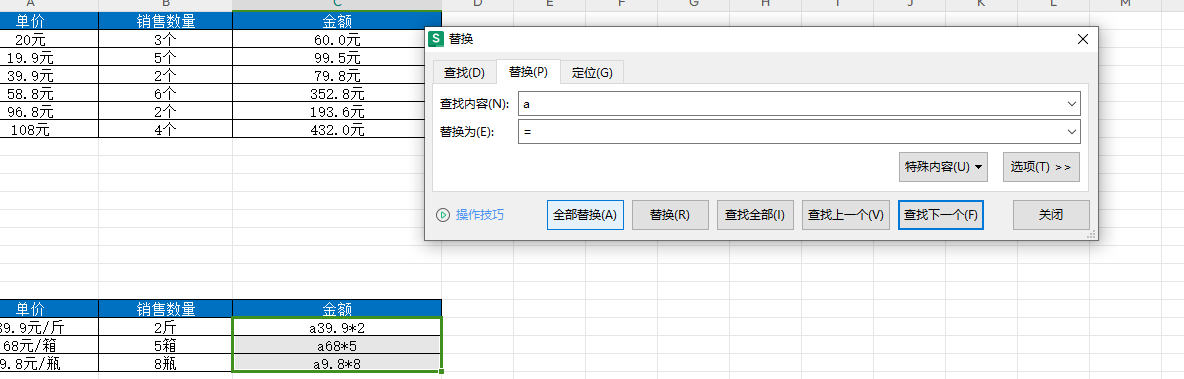Click 查找全部(I) button
Image resolution: width=1184 pixels, height=379 pixels.
pyautogui.click(x=755, y=214)
